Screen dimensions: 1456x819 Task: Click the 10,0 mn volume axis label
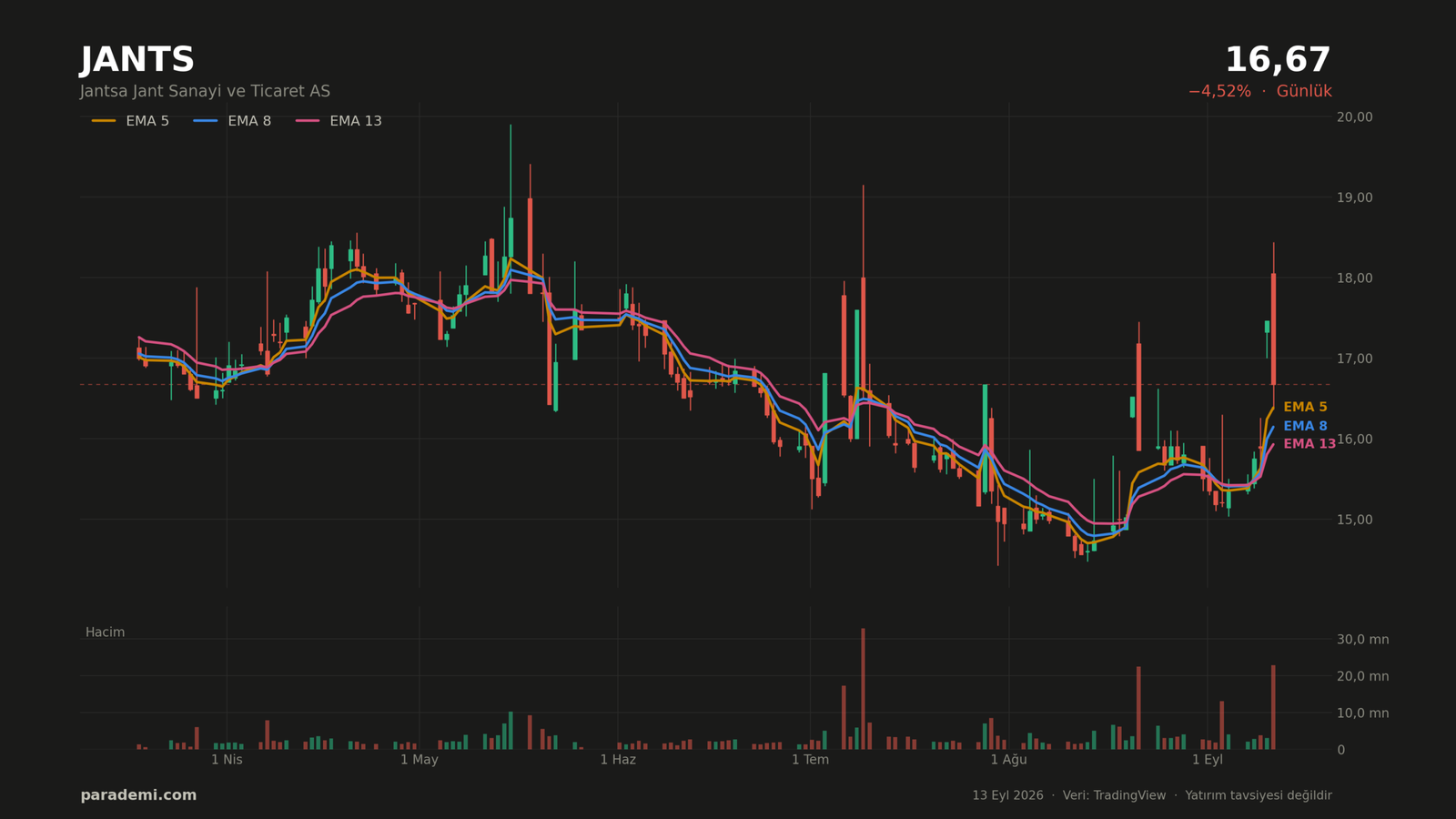coord(1363,713)
